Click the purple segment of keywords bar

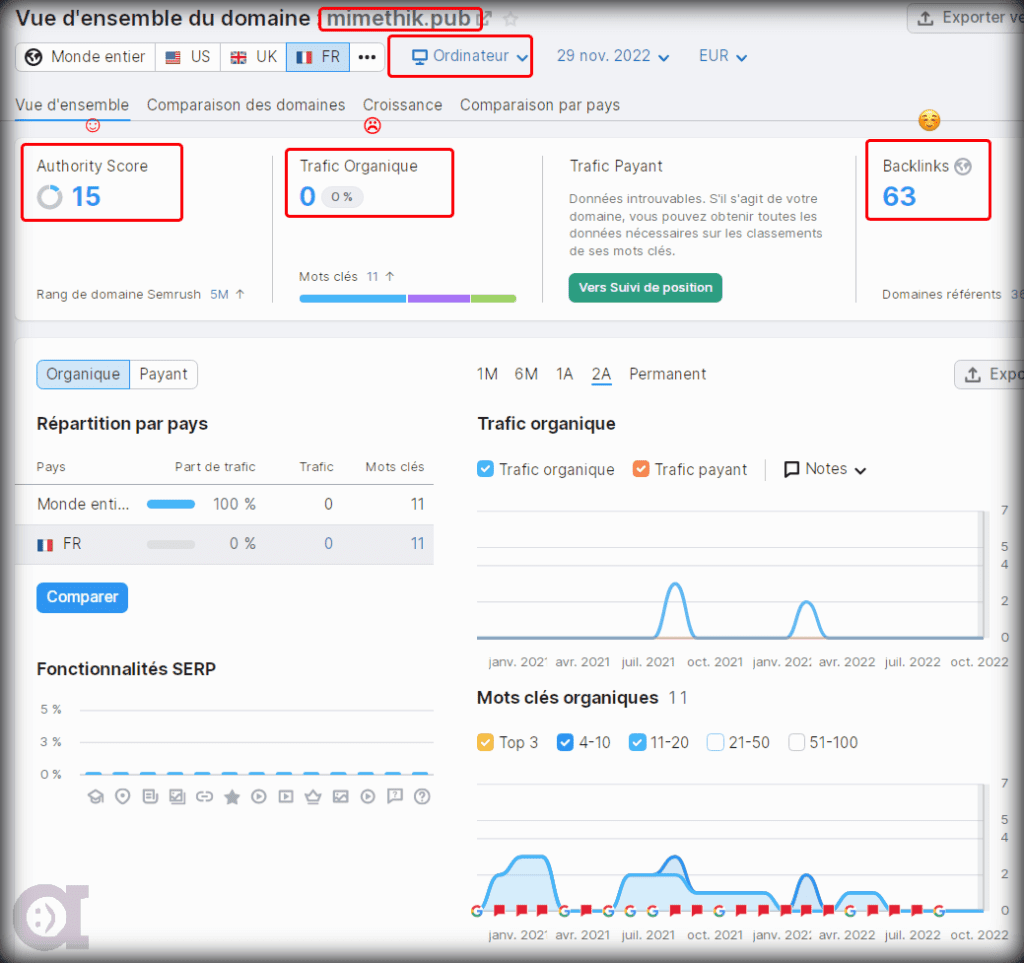click(x=438, y=298)
